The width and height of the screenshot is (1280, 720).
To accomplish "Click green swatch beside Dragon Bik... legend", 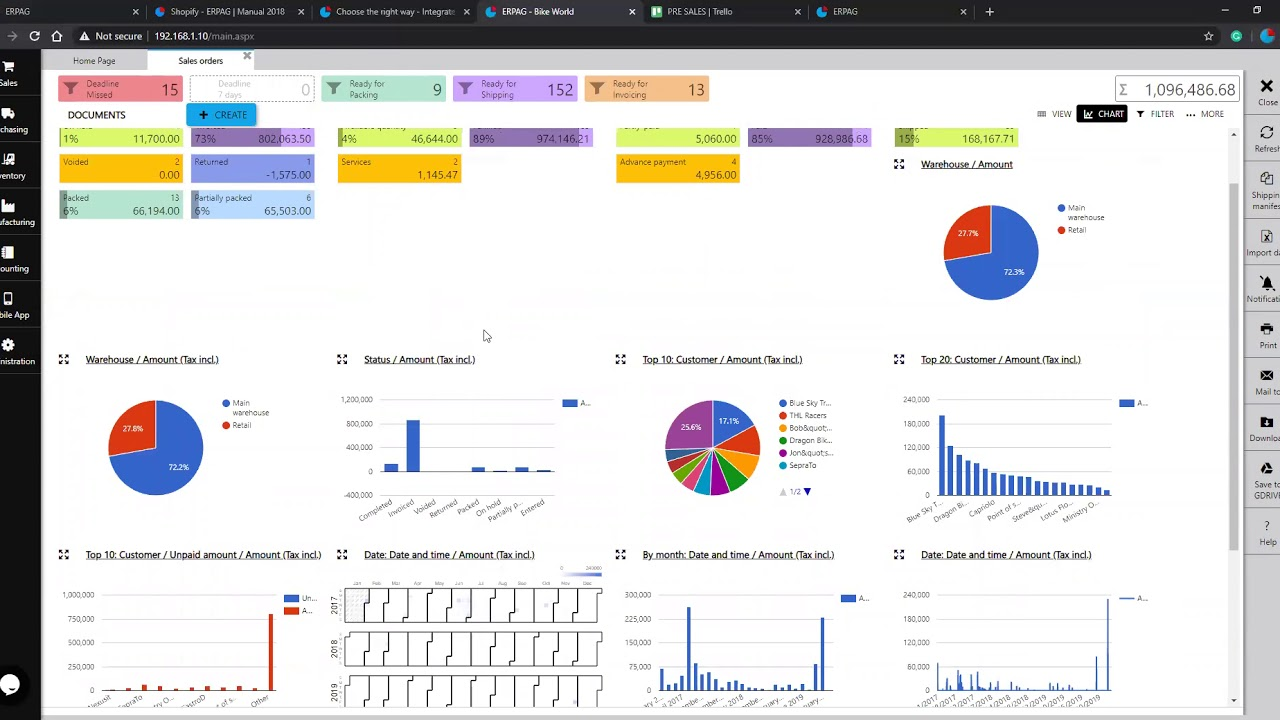I will [x=783, y=440].
